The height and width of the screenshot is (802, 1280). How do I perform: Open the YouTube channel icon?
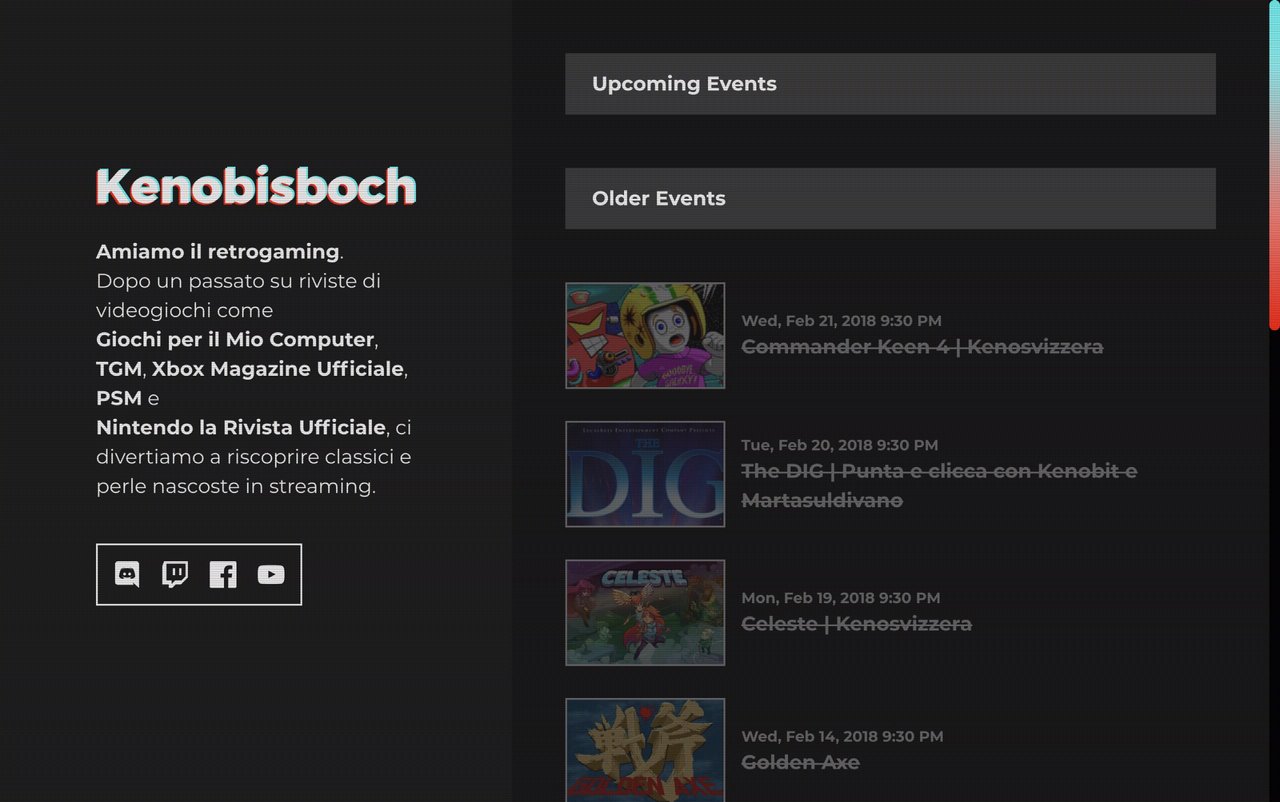[x=270, y=574]
